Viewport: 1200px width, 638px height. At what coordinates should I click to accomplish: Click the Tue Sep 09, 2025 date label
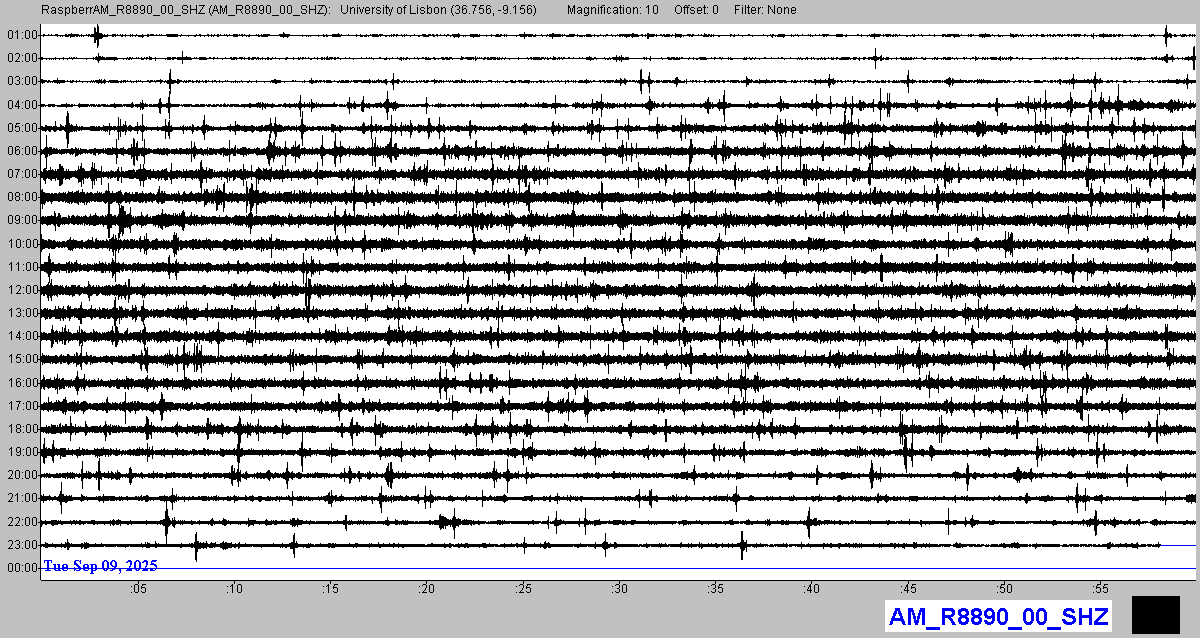pos(100,566)
